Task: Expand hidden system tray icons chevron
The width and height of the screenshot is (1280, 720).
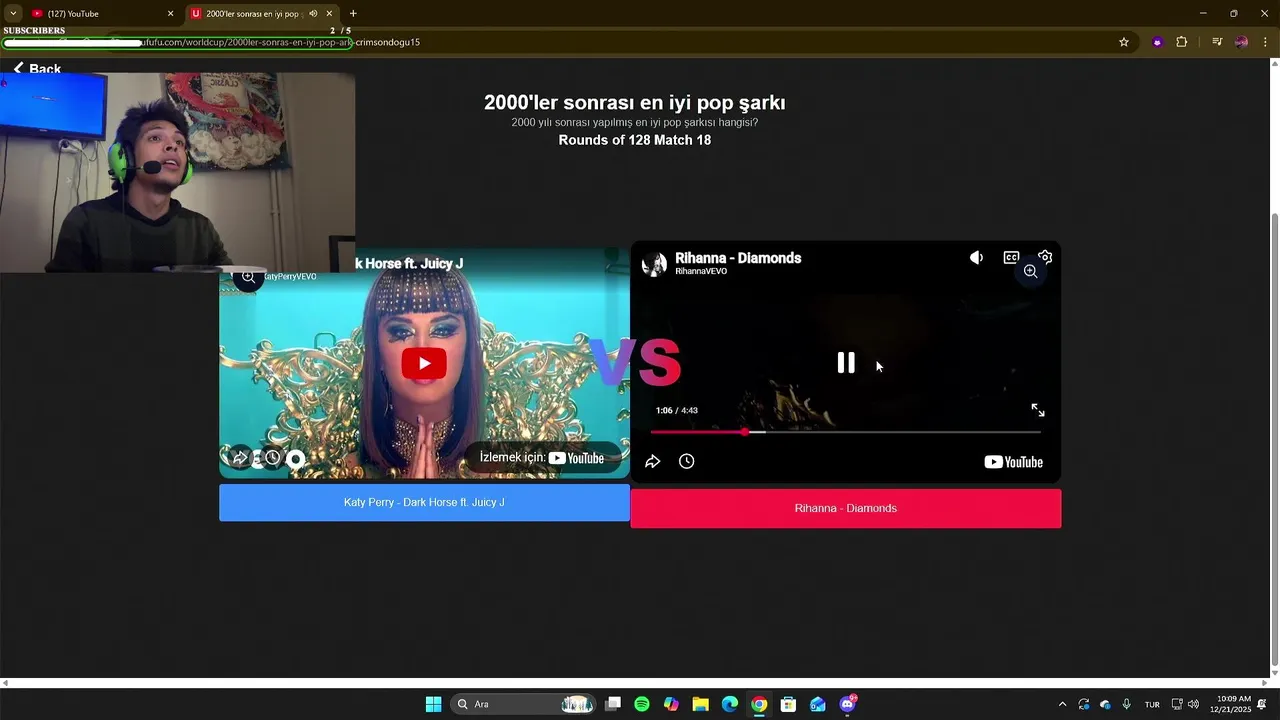Action: click(x=1062, y=704)
